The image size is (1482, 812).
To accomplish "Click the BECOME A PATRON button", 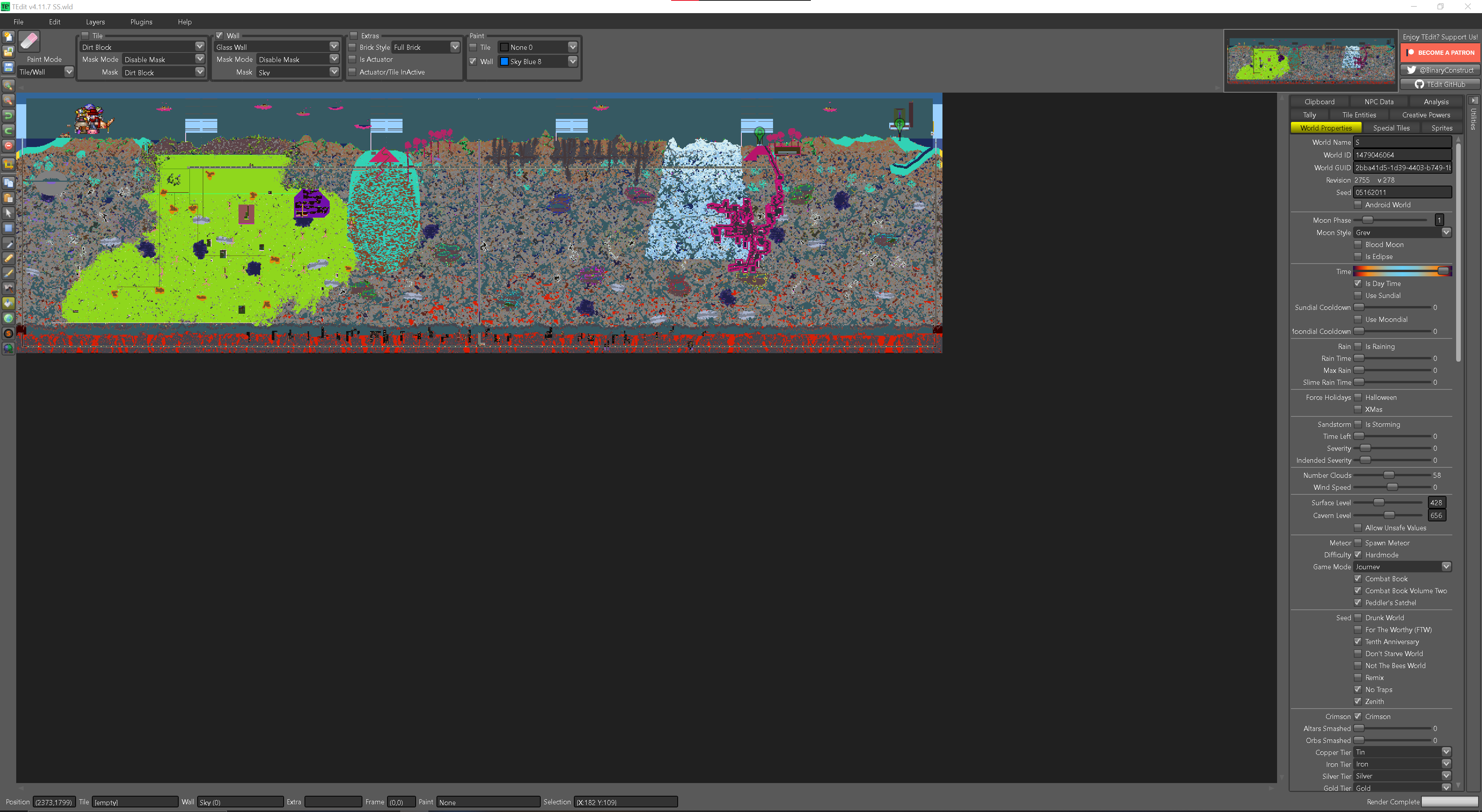I will (x=1441, y=52).
